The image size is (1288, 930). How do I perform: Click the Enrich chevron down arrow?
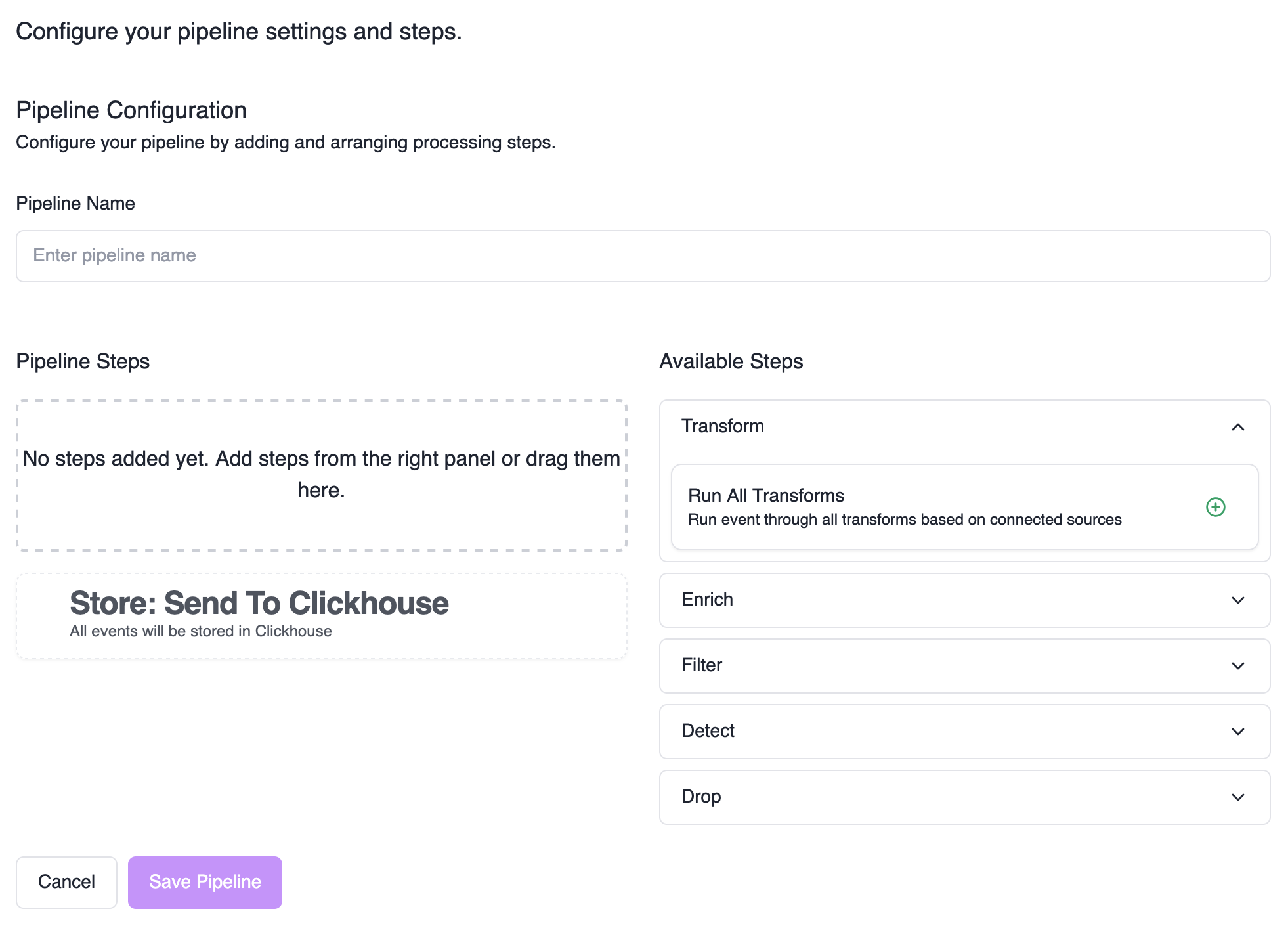coord(1237,600)
